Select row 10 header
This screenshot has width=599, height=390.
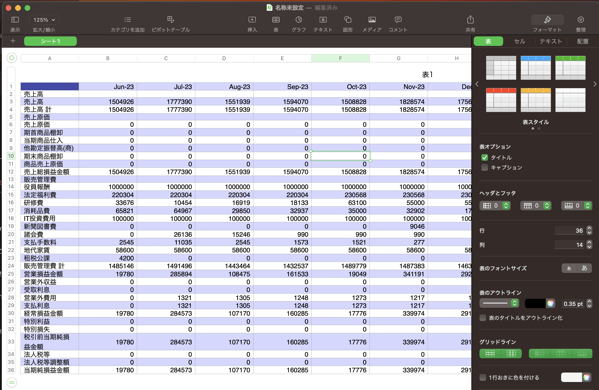coord(11,156)
